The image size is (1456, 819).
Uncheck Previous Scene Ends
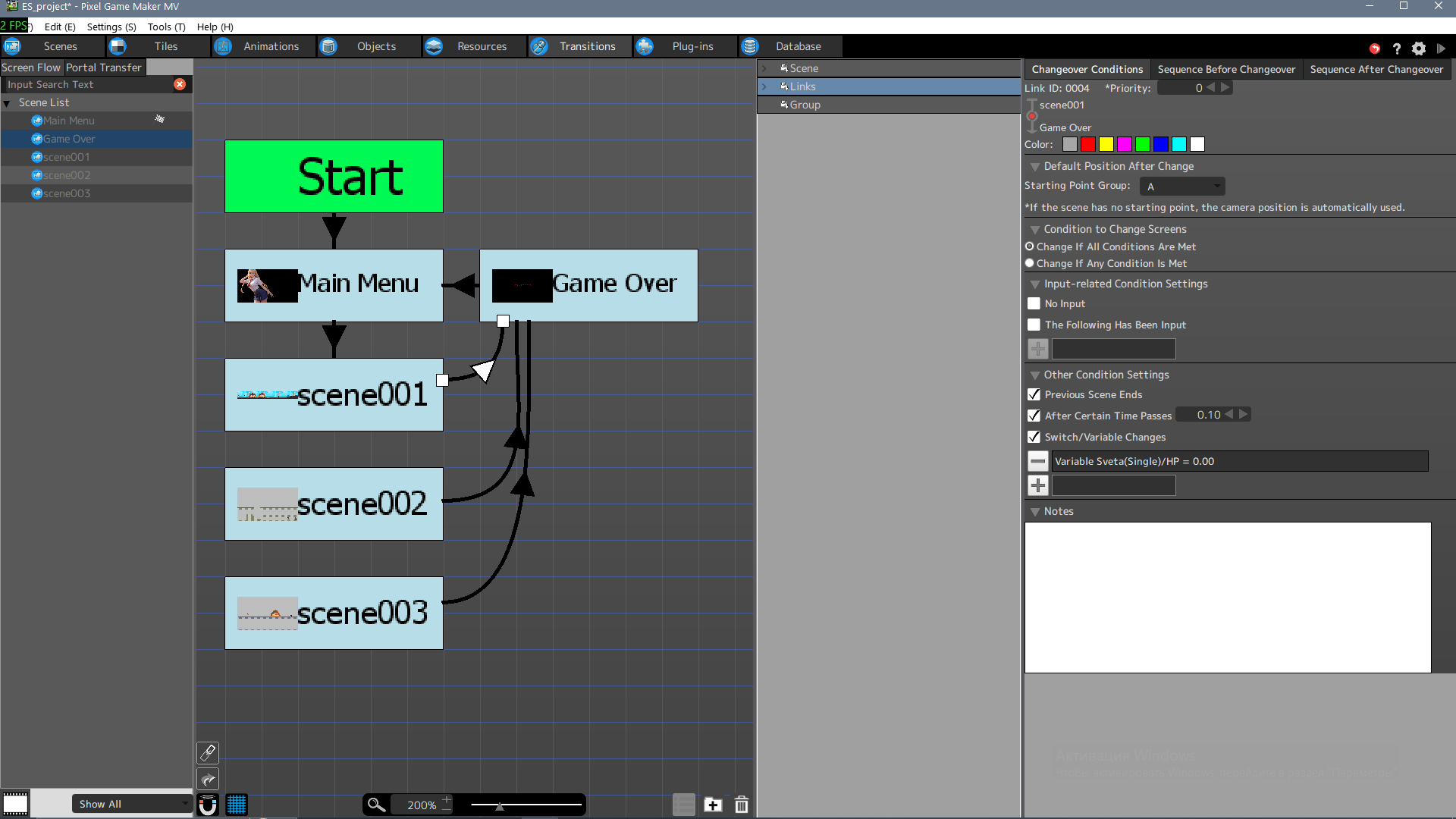click(x=1034, y=394)
